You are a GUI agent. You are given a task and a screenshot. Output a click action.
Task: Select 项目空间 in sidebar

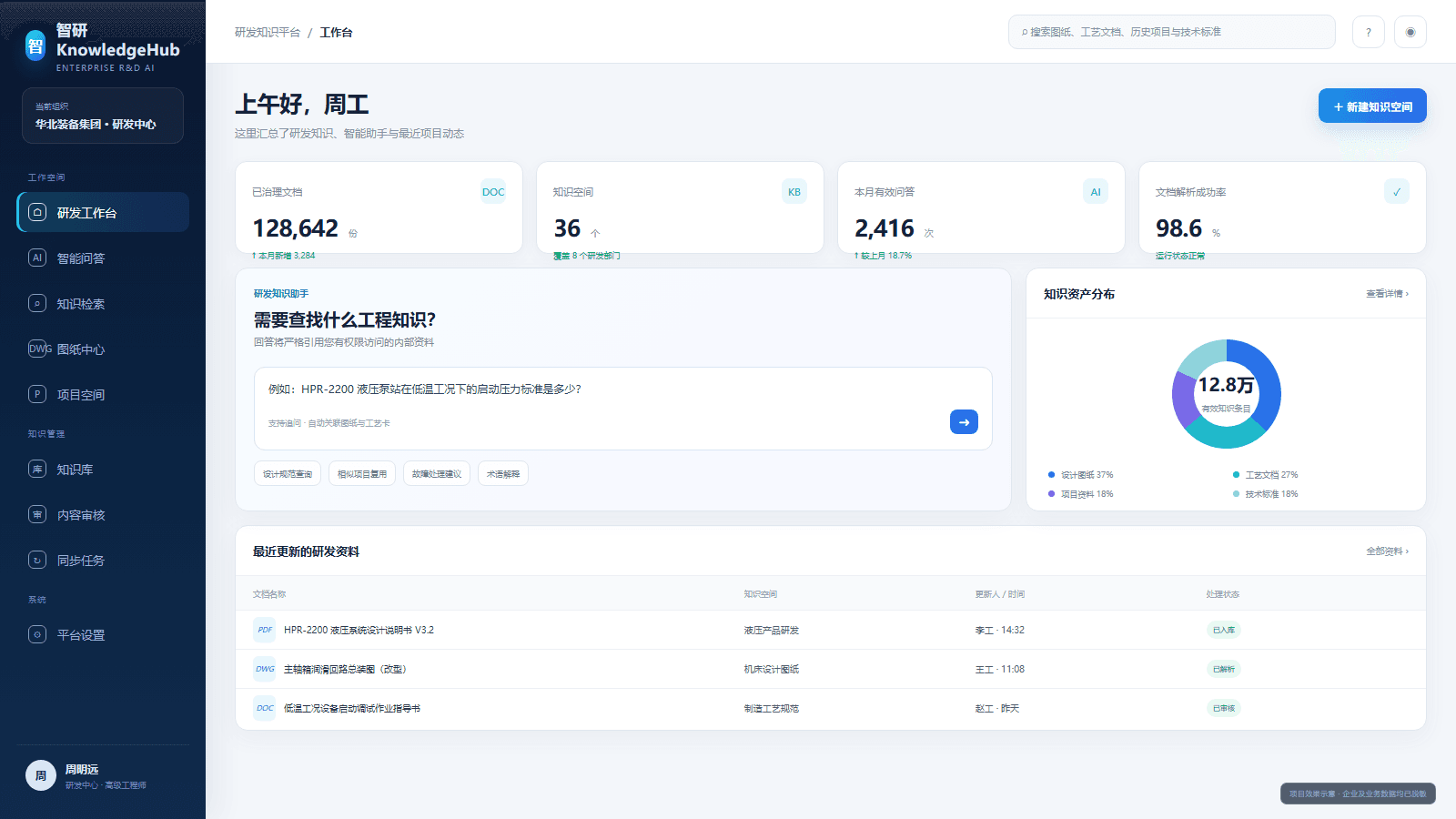pos(103,394)
